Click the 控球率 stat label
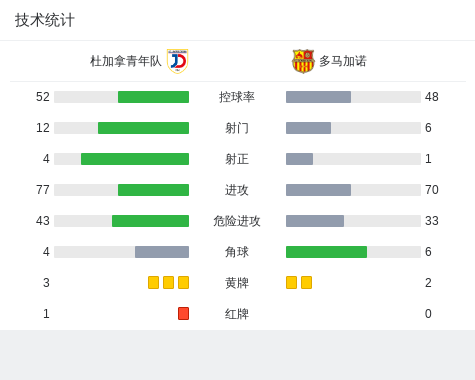Image resolution: width=475 pixels, height=380 pixels. point(237,97)
